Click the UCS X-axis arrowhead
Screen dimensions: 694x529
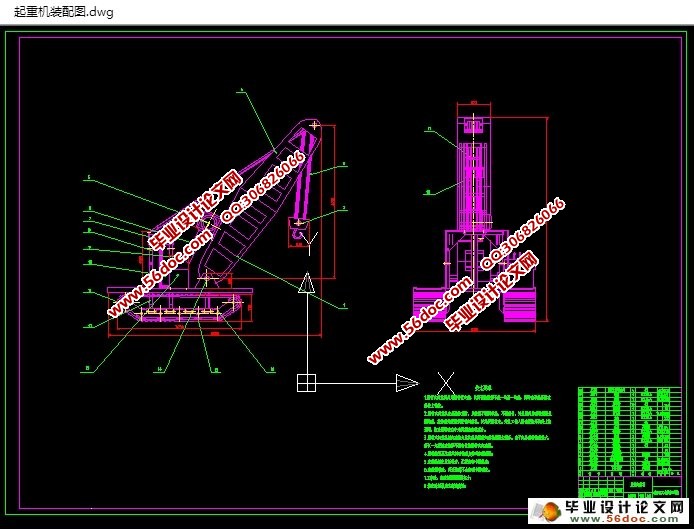(x=405, y=382)
